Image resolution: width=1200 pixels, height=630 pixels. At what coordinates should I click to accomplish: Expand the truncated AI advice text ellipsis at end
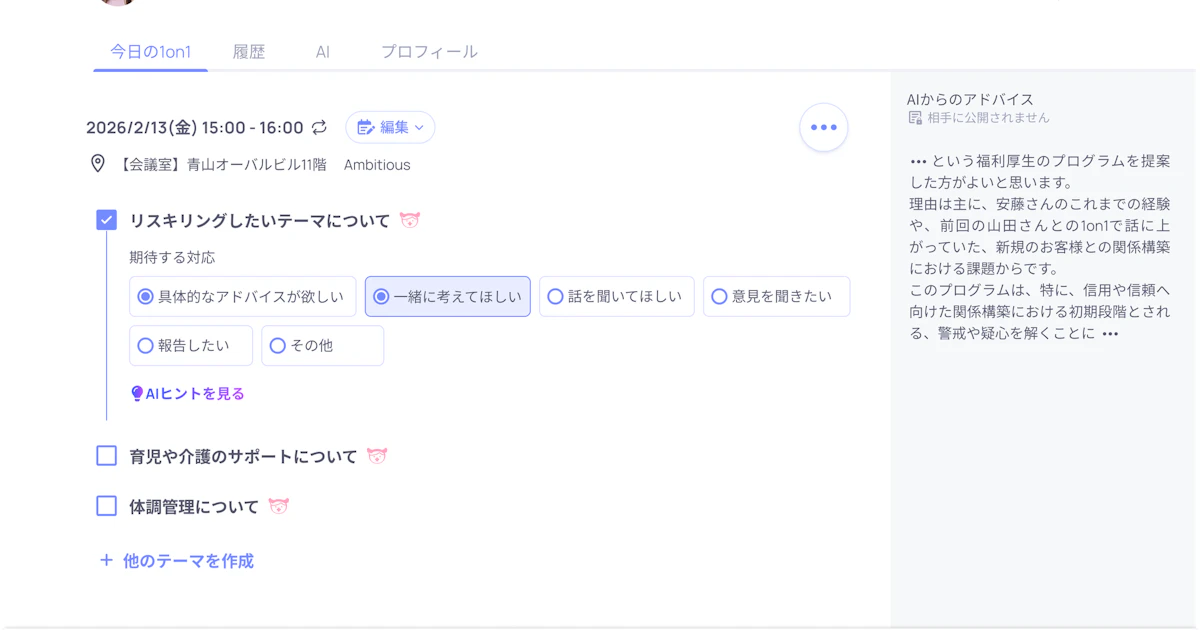point(1110,334)
